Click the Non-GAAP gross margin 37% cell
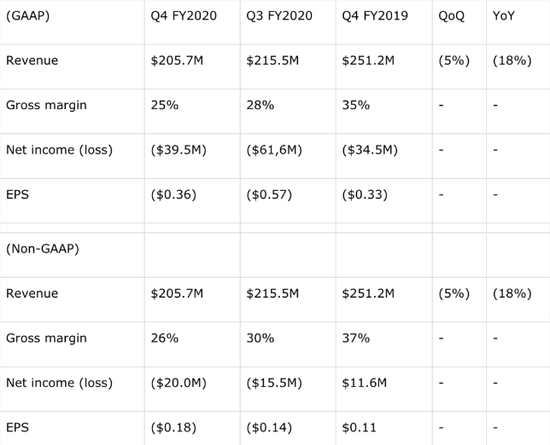Screen dimensions: 550x445 (x=356, y=338)
